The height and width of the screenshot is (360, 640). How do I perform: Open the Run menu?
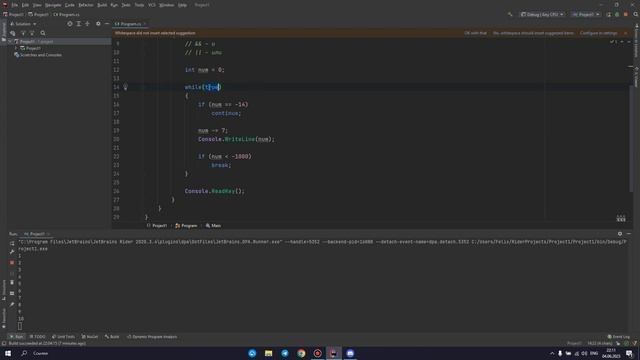tap(114, 5)
